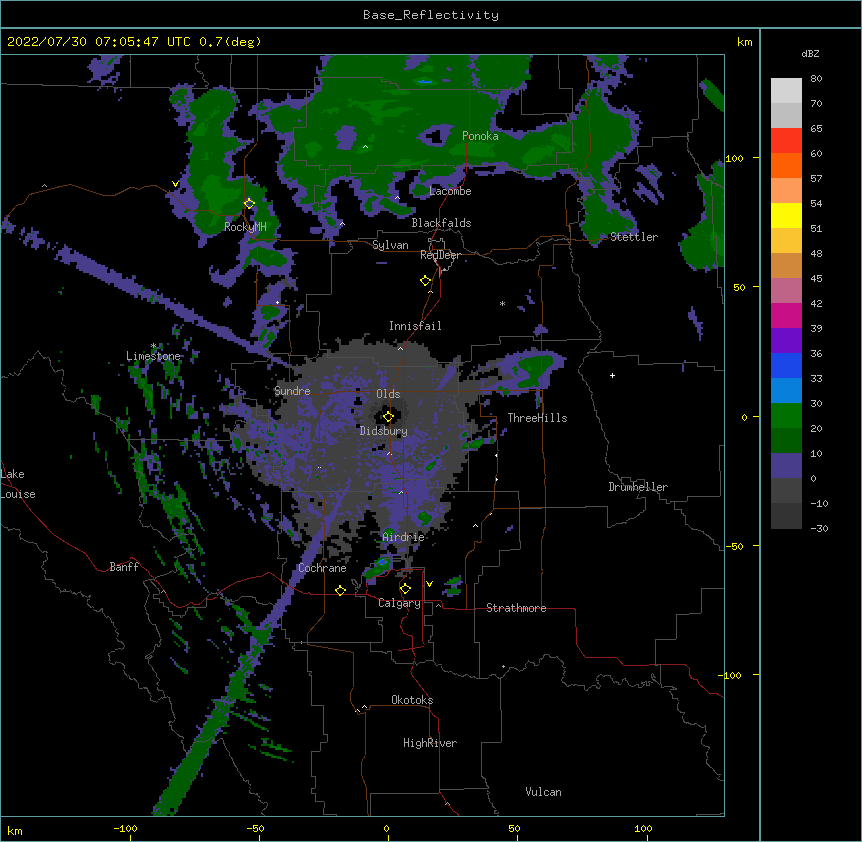Click the RedDeer city label
The height and width of the screenshot is (842, 862).
click(x=440, y=256)
